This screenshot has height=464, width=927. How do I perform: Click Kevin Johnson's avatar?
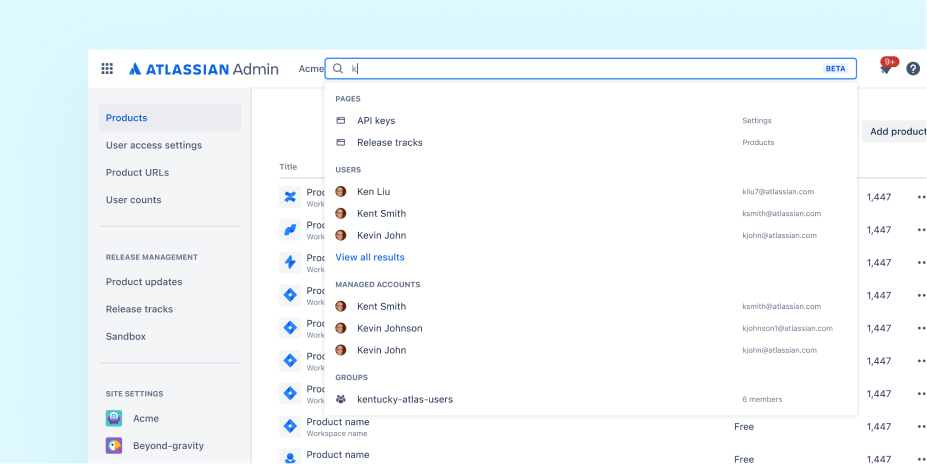341,328
